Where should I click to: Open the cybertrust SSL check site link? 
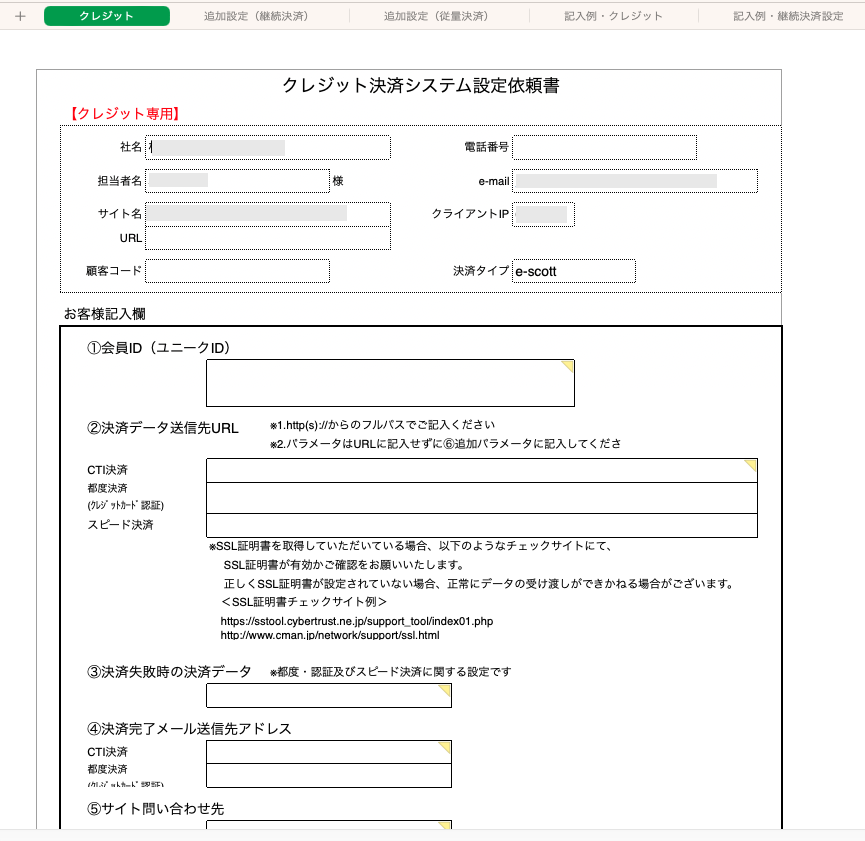coord(356,621)
